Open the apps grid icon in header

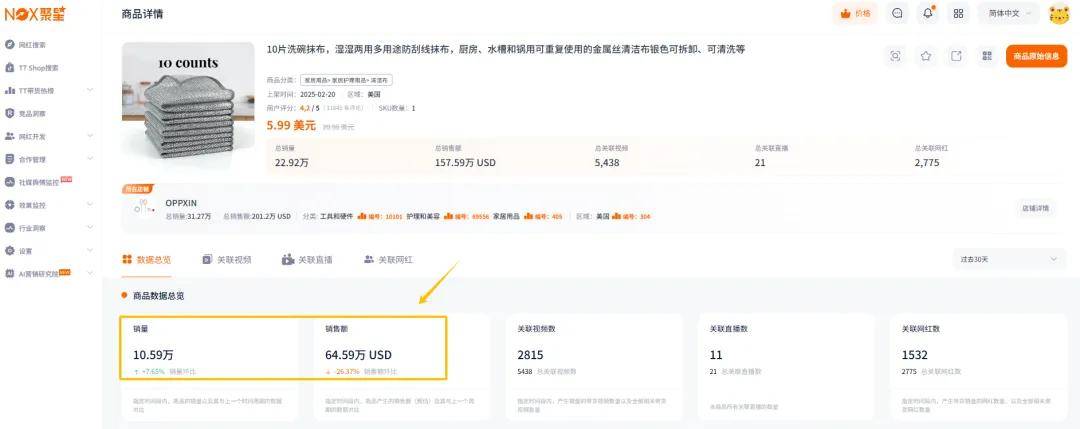(958, 14)
